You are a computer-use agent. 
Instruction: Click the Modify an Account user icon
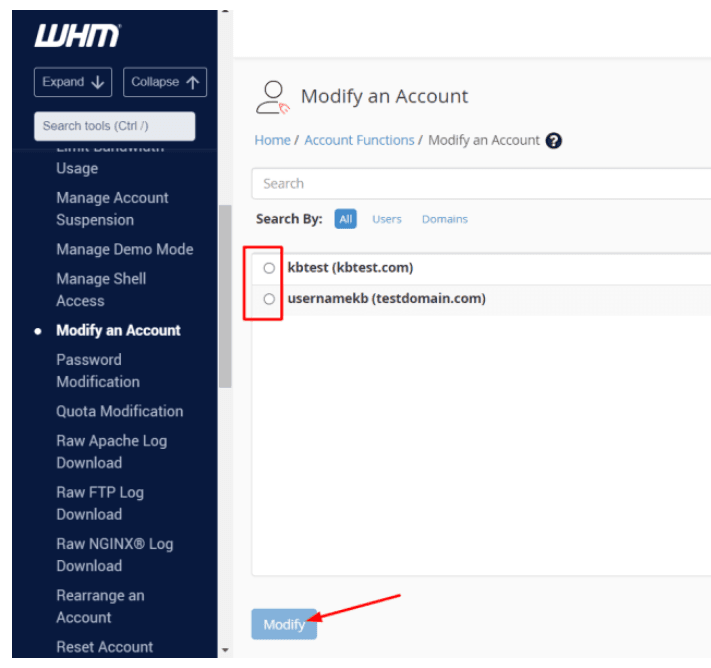click(x=272, y=97)
